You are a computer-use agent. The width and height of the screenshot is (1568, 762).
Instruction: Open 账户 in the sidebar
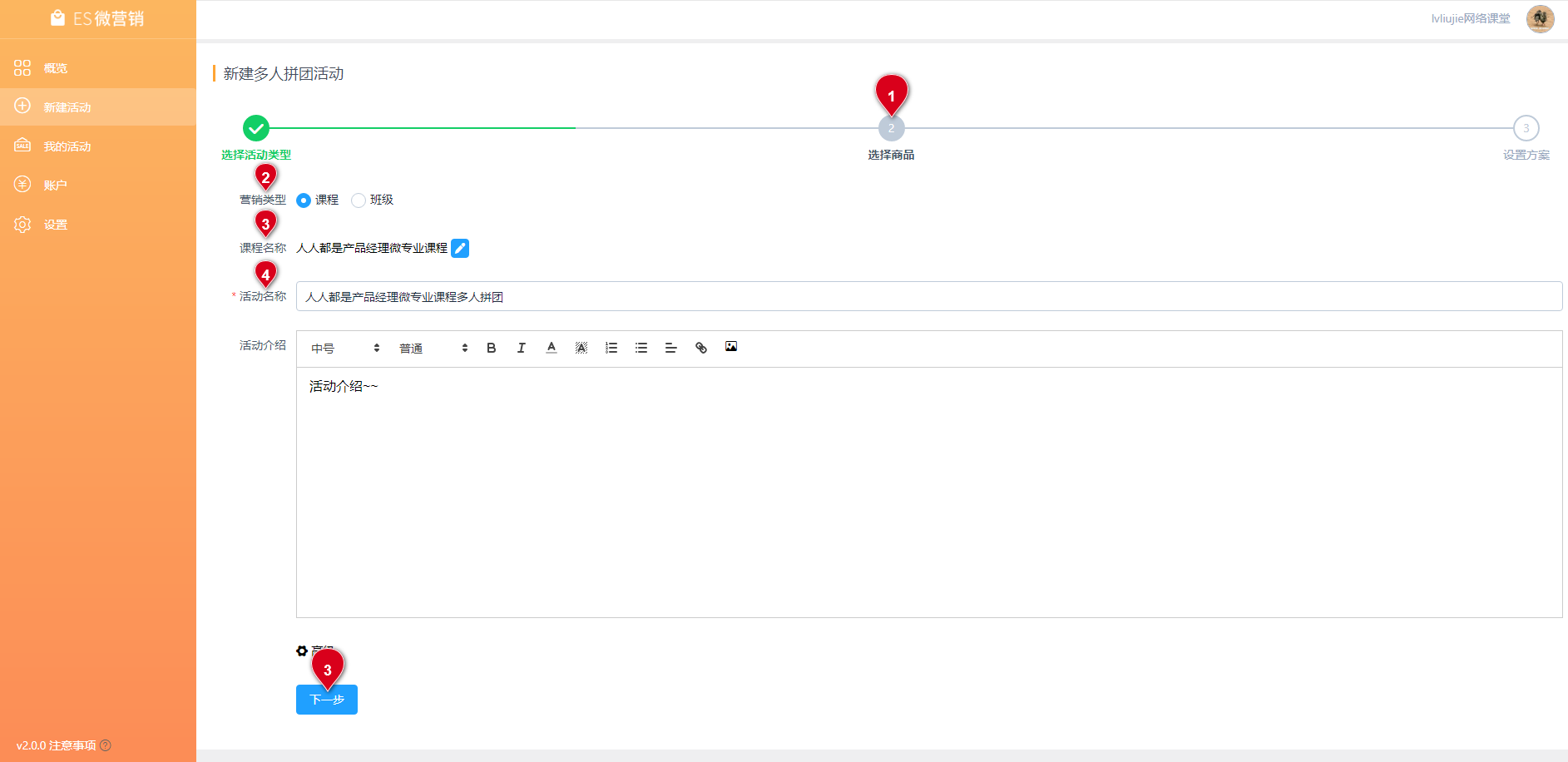tap(55, 186)
